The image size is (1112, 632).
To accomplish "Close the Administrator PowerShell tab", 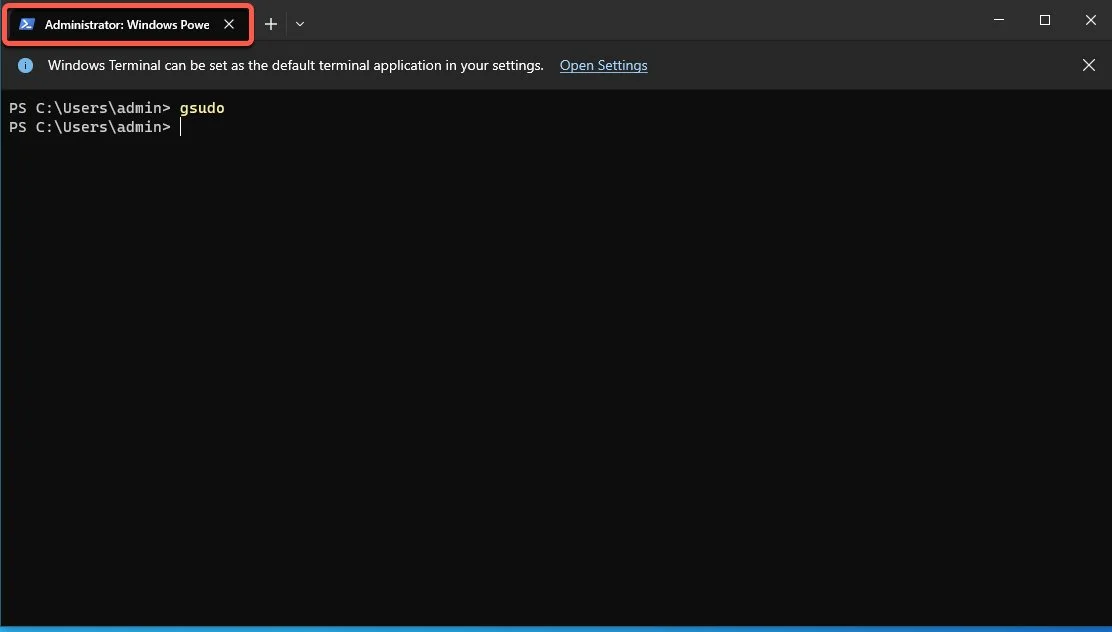I will pyautogui.click(x=229, y=24).
